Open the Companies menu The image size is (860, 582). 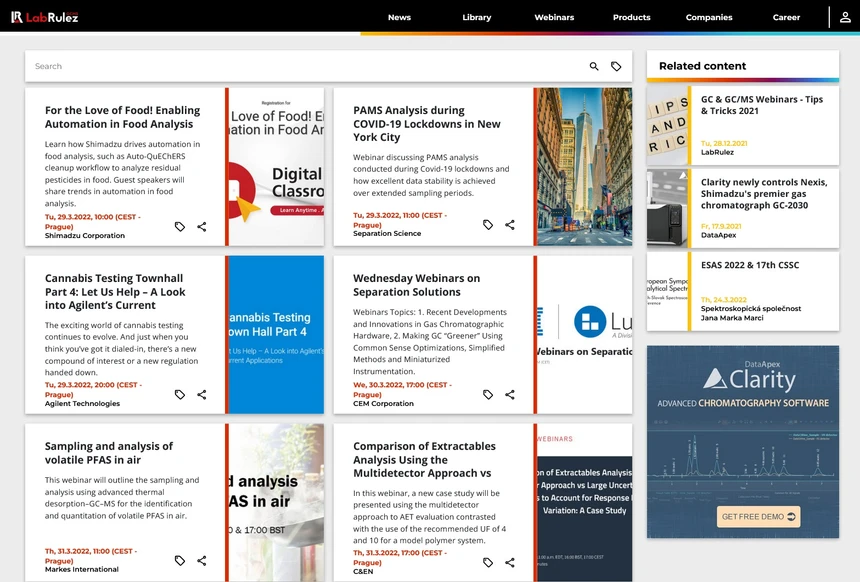click(709, 17)
